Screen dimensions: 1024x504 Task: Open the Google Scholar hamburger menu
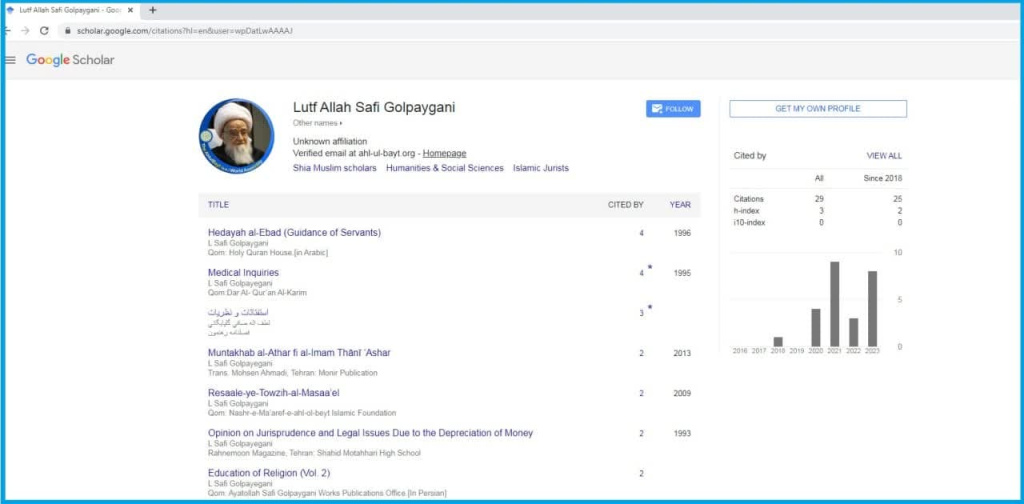click(11, 60)
